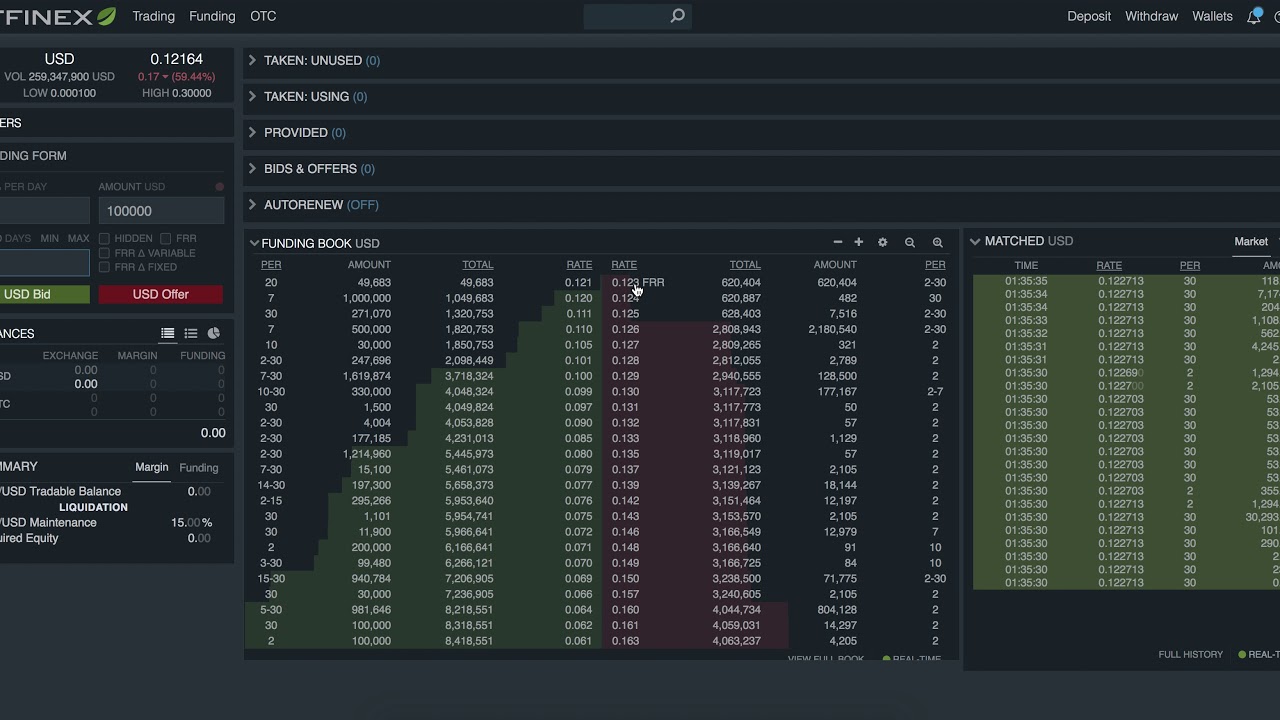Open the Funding menu
The height and width of the screenshot is (720, 1280).
click(212, 16)
